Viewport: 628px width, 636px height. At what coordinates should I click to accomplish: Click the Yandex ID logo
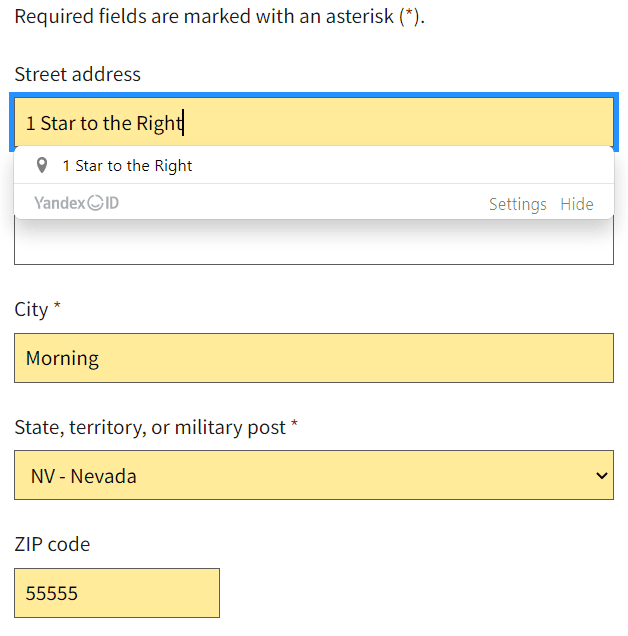tap(76, 203)
